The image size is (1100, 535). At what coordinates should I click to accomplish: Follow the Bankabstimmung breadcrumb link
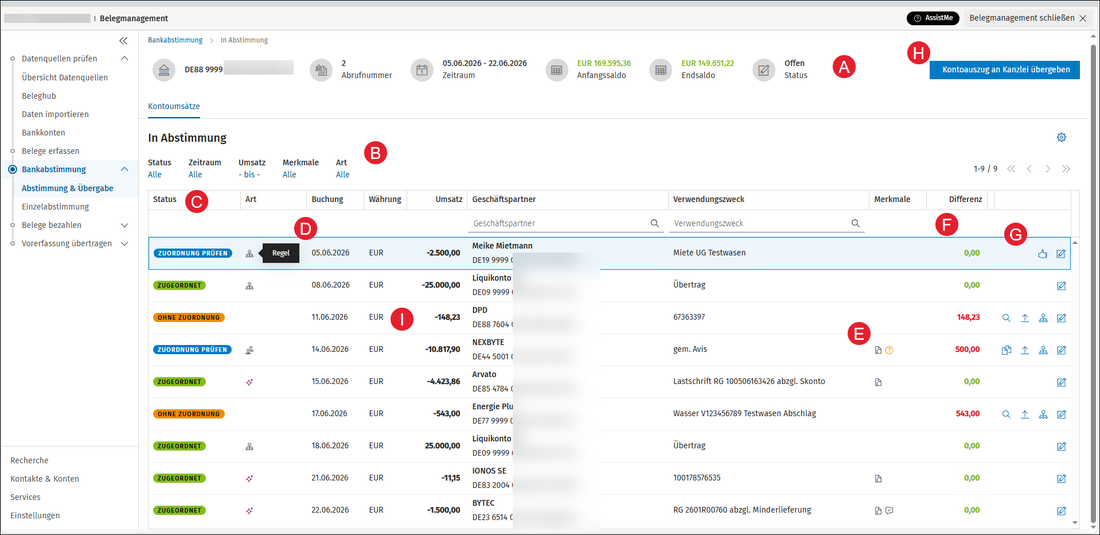(x=175, y=41)
